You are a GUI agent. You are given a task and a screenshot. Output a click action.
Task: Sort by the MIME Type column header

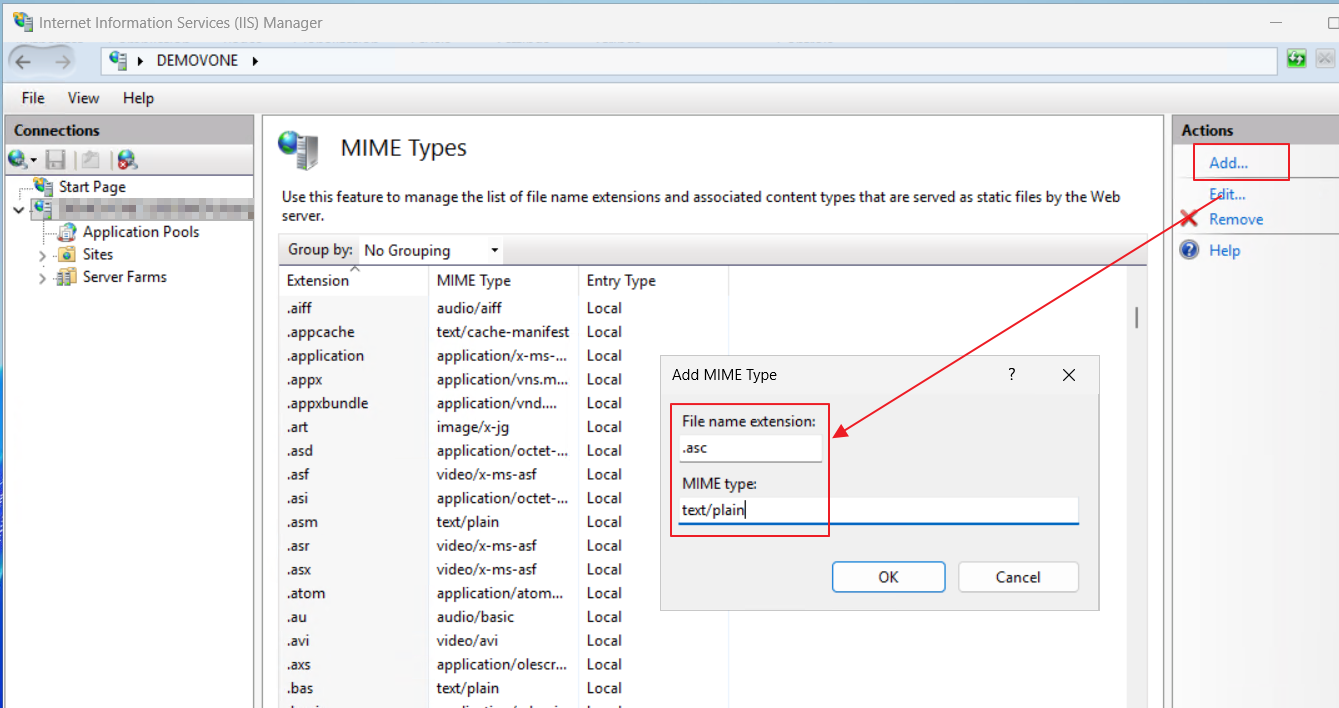click(504, 280)
